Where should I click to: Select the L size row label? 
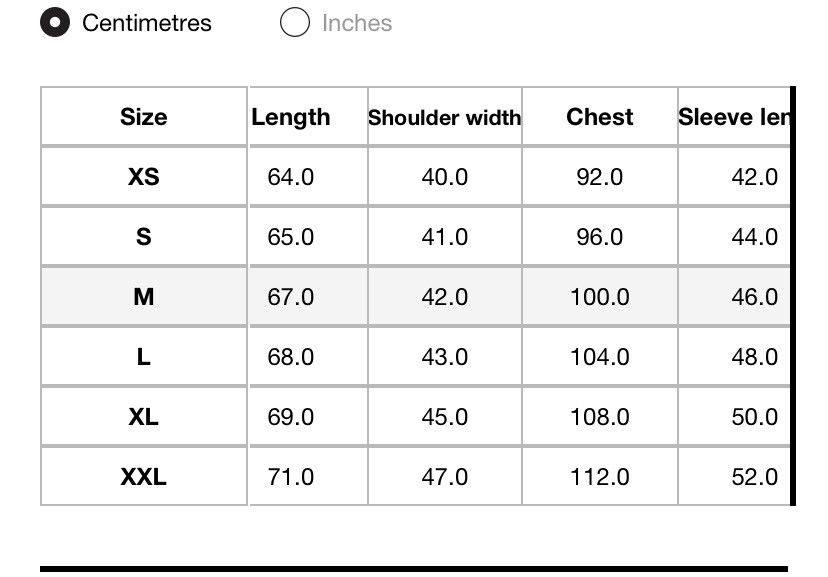144,357
